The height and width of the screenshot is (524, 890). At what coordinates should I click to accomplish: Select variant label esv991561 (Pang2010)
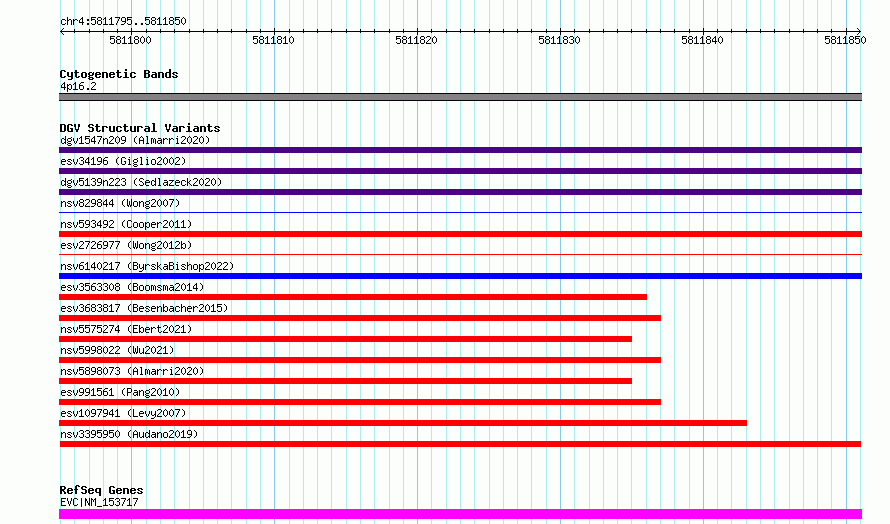pos(120,392)
